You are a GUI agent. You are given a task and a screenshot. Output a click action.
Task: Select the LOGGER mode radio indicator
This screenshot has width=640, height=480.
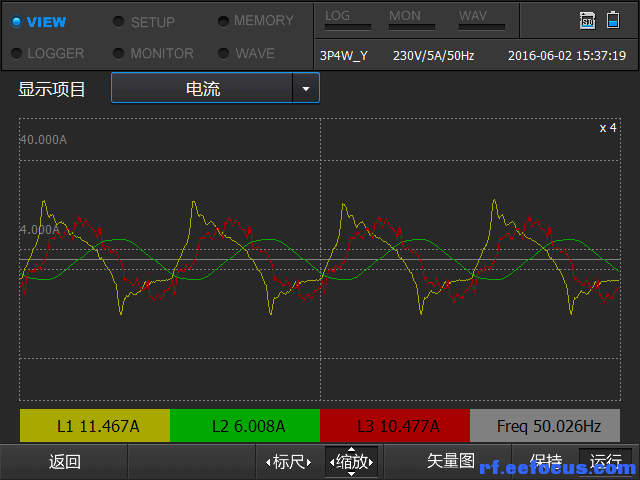click(x=16, y=53)
